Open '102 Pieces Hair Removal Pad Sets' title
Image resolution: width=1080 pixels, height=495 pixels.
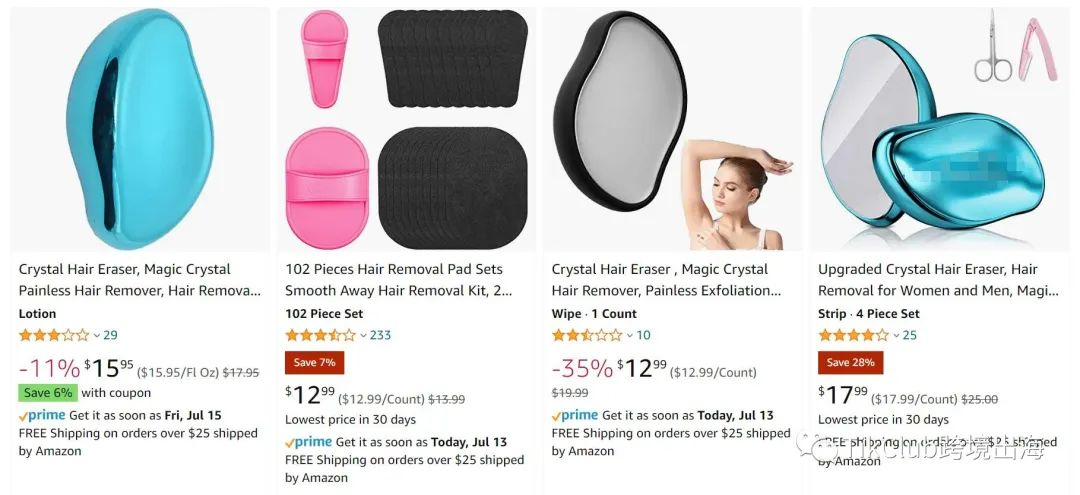[399, 280]
